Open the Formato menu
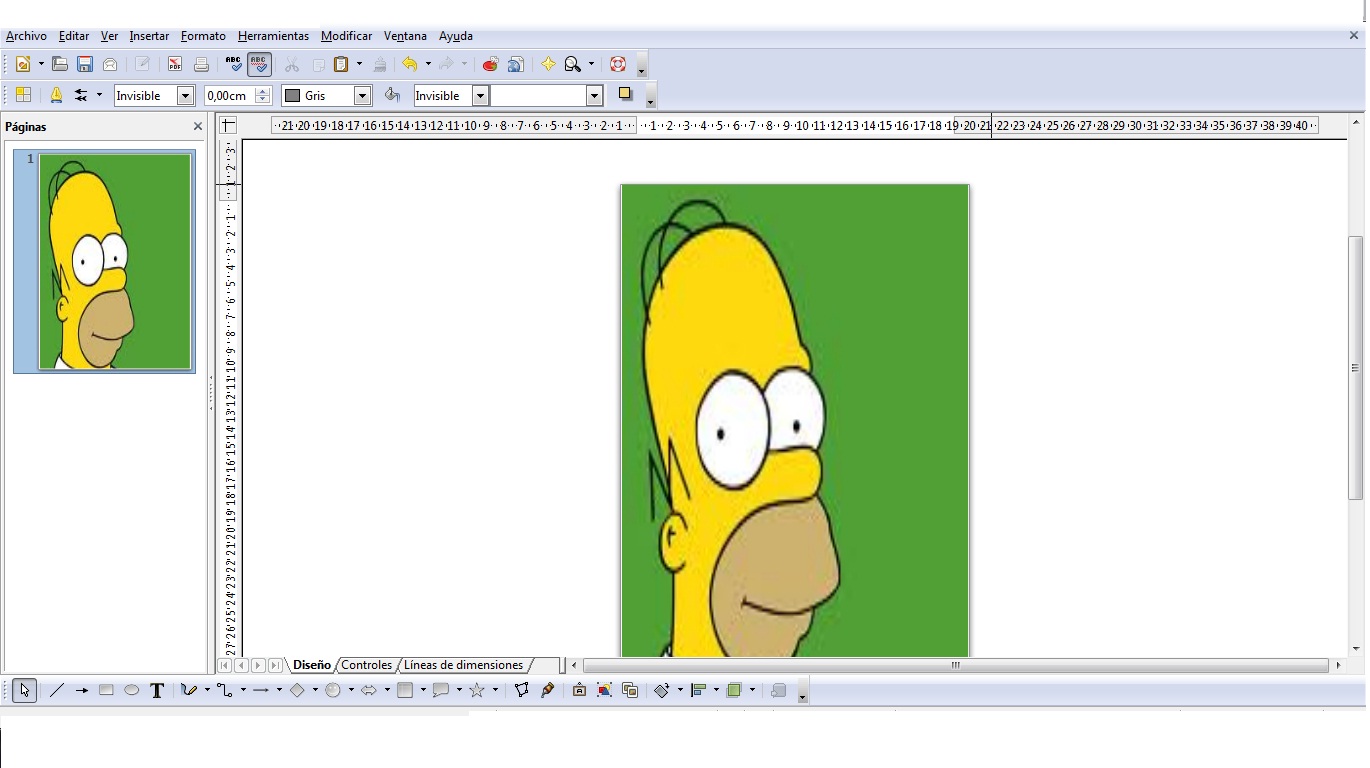 (203, 36)
